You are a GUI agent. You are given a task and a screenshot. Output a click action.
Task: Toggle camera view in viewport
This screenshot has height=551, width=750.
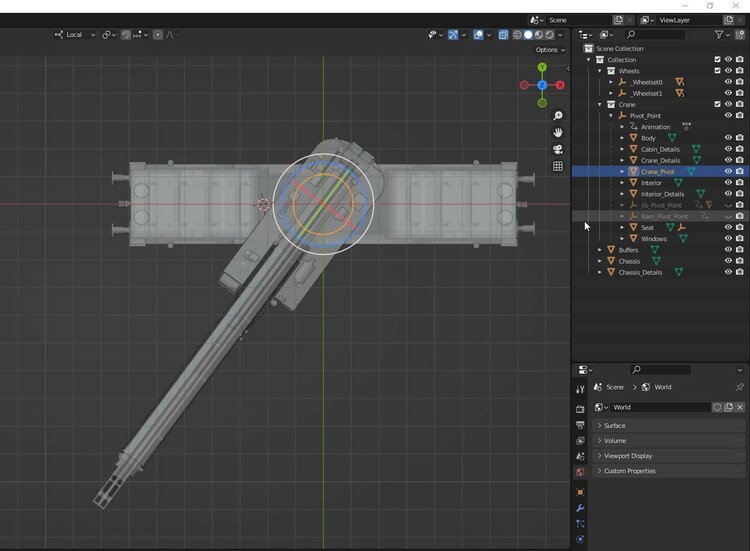coord(558,150)
